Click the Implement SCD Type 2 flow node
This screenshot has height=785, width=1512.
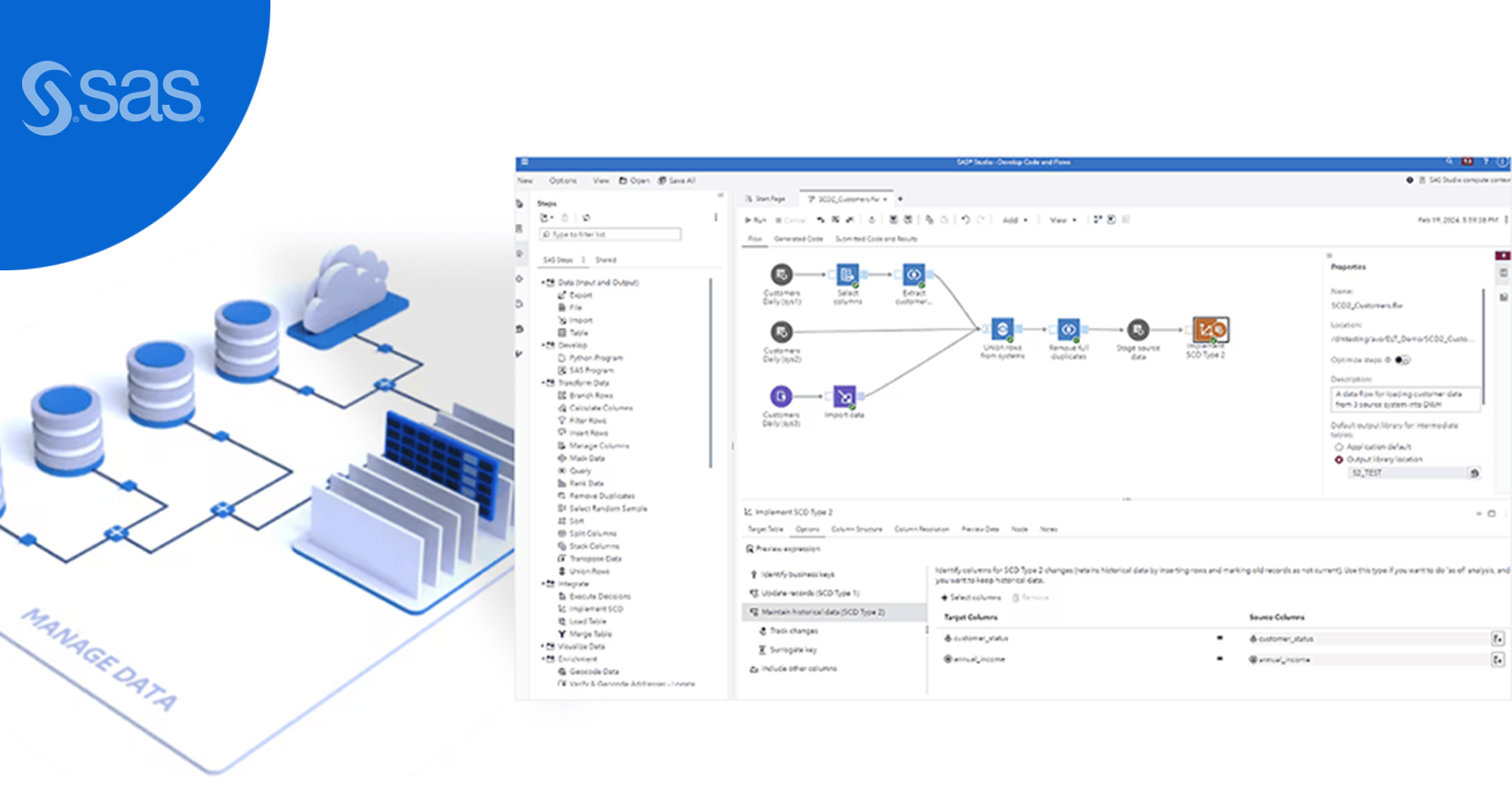(x=1210, y=329)
